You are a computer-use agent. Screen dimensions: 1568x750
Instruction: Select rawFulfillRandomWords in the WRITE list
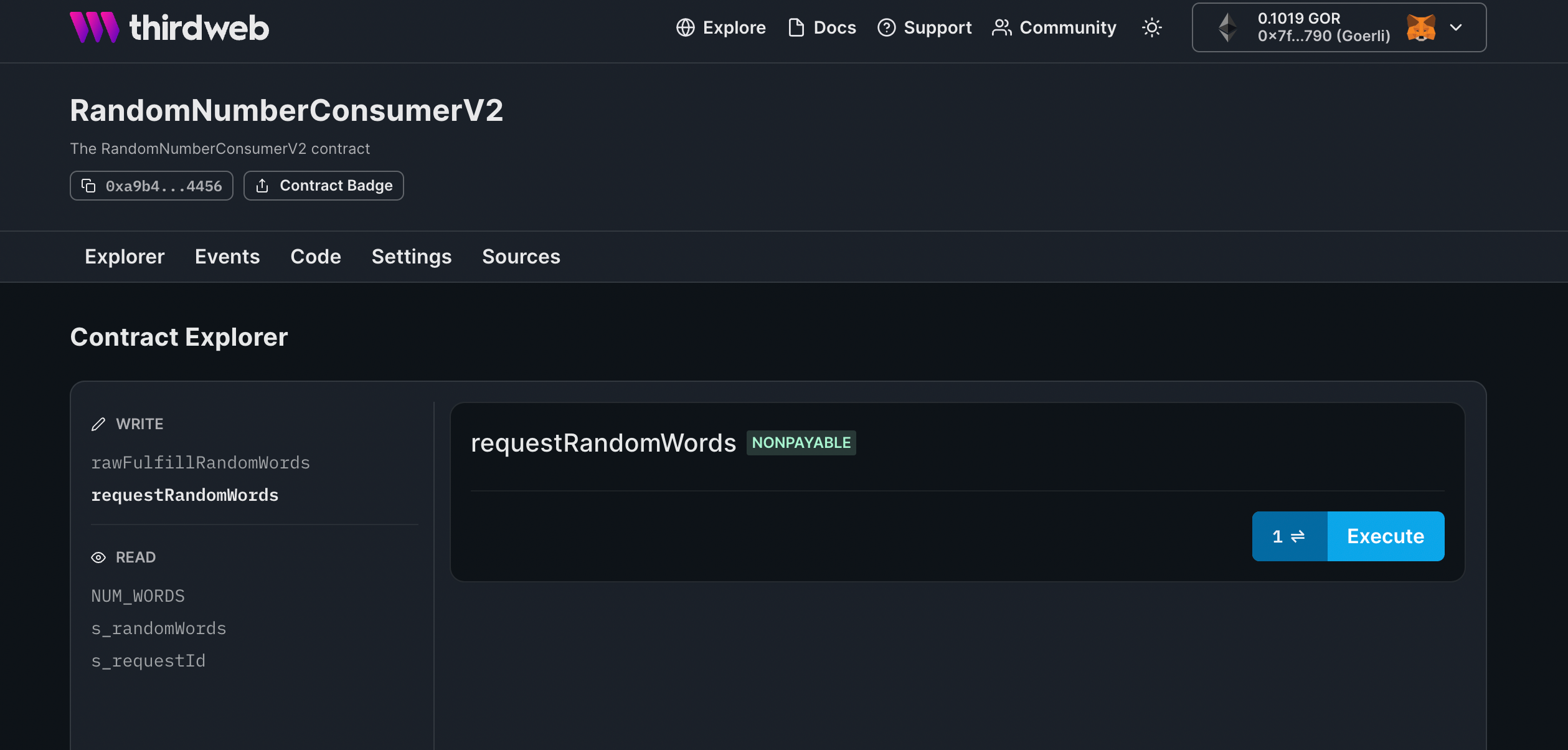tap(201, 462)
